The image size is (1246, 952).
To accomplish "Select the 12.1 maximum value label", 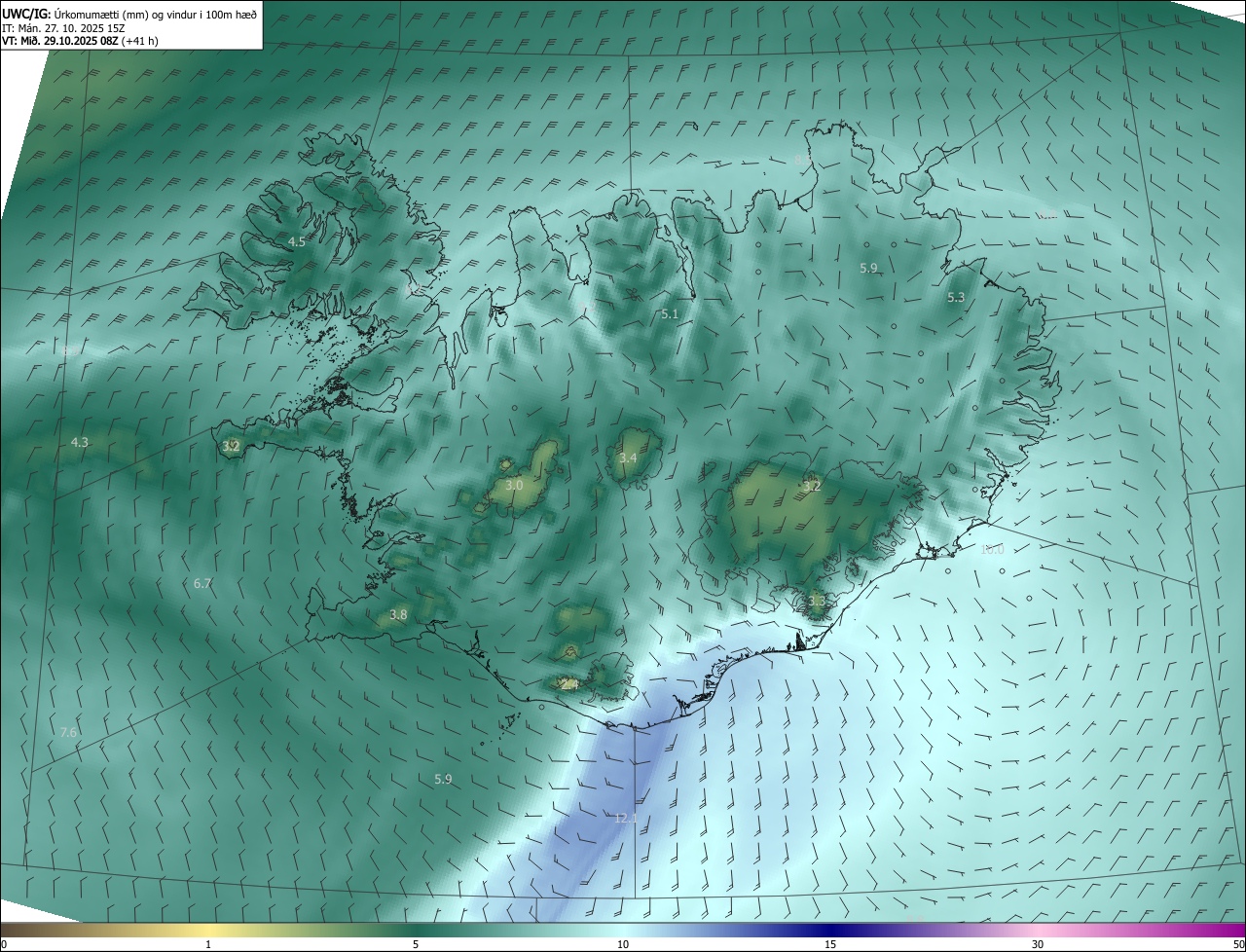I will click(626, 819).
